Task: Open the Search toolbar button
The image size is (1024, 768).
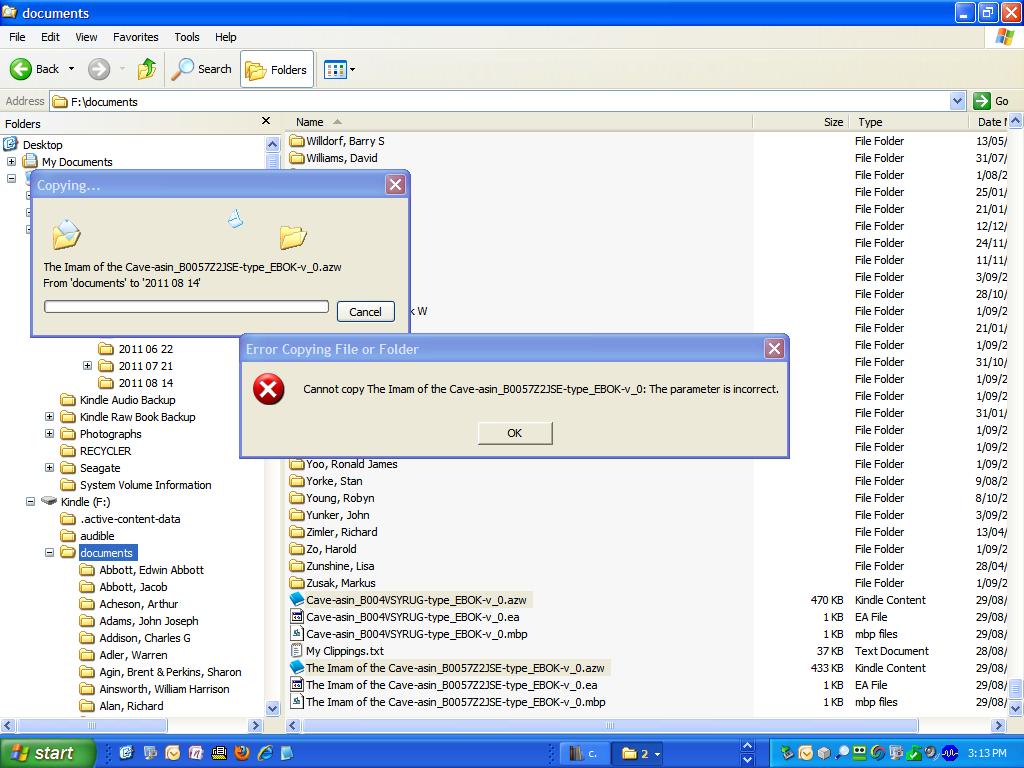Action: (202, 69)
